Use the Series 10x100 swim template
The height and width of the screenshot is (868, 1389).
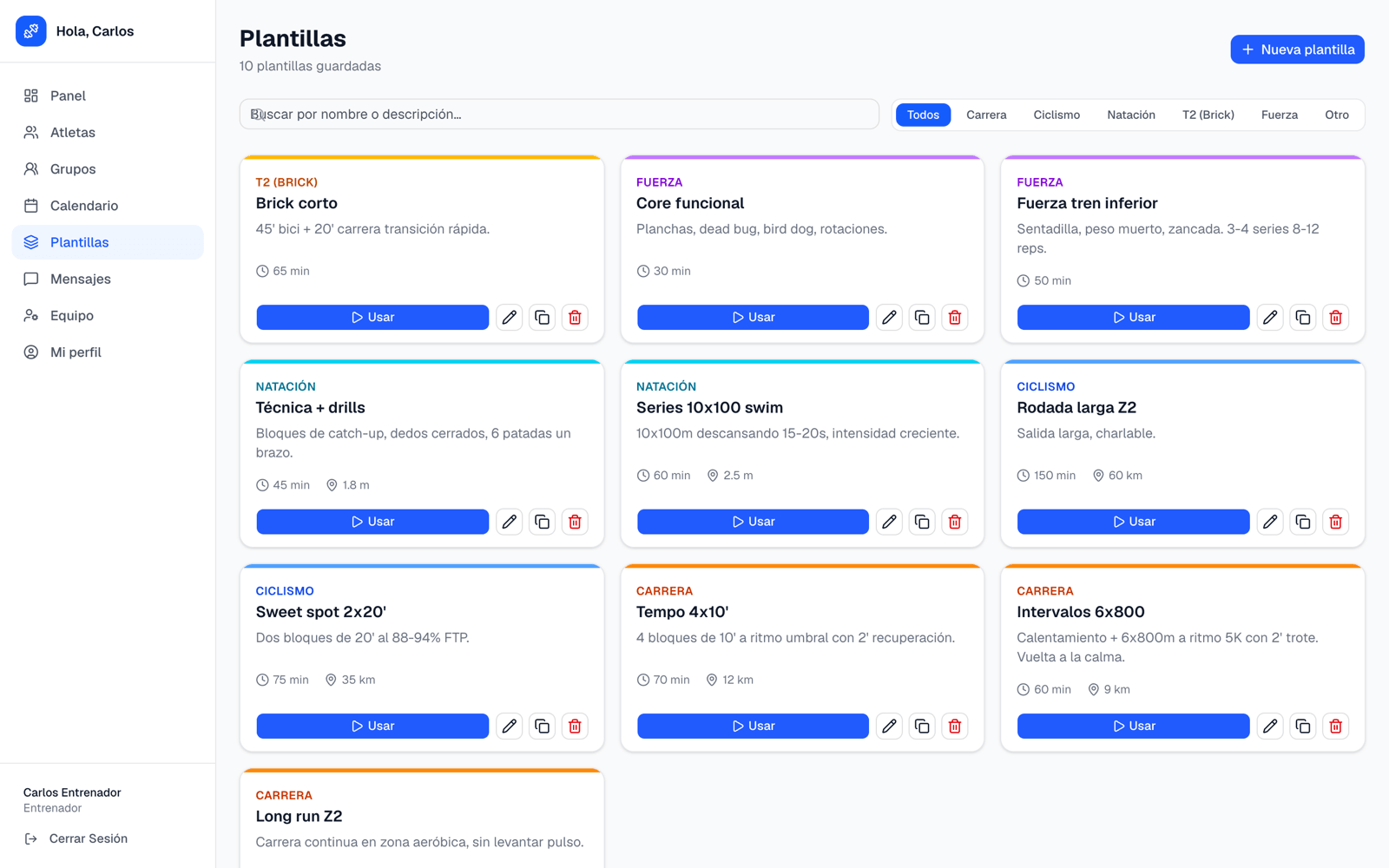coord(753,522)
